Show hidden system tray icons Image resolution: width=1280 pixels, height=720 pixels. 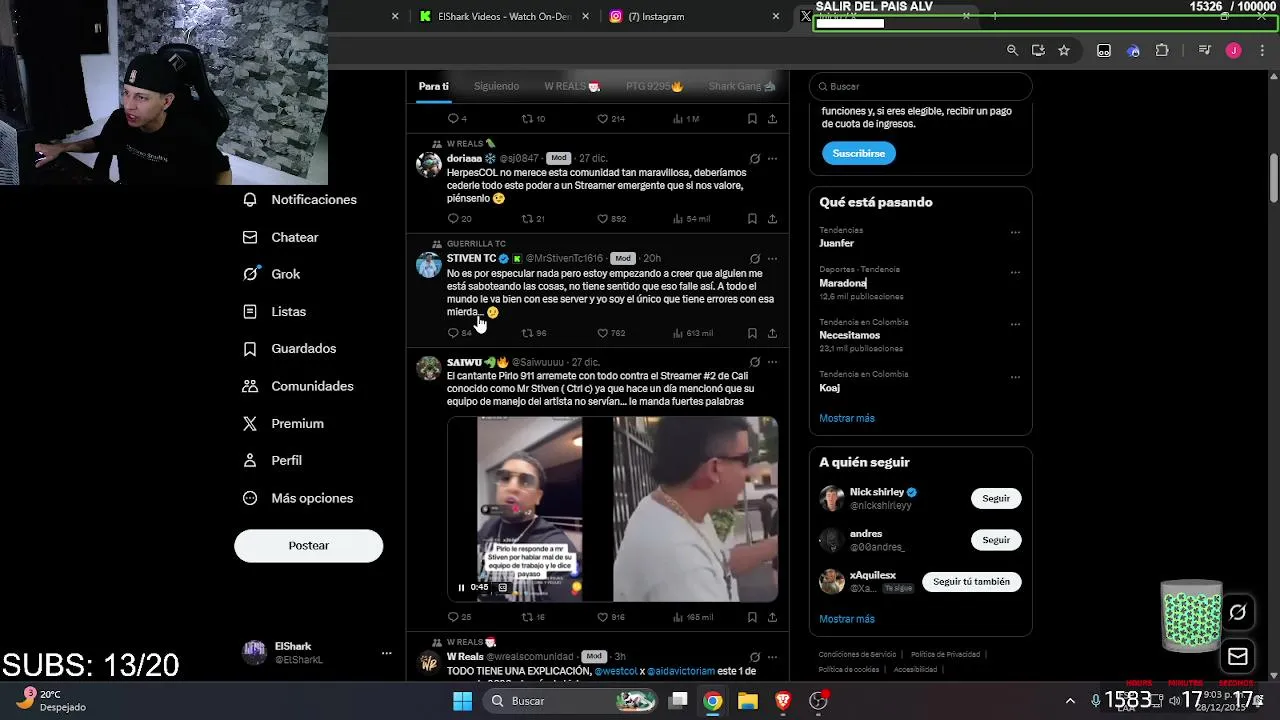1070,701
